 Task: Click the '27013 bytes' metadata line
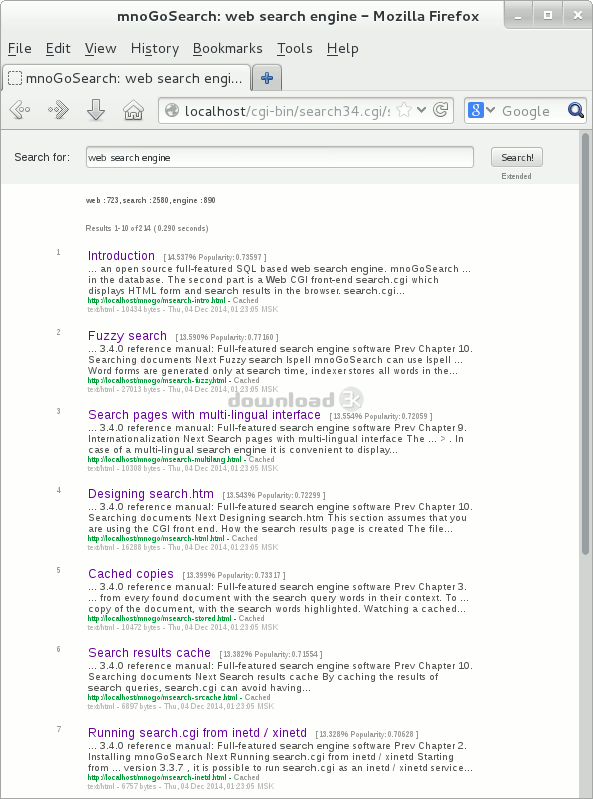point(183,389)
